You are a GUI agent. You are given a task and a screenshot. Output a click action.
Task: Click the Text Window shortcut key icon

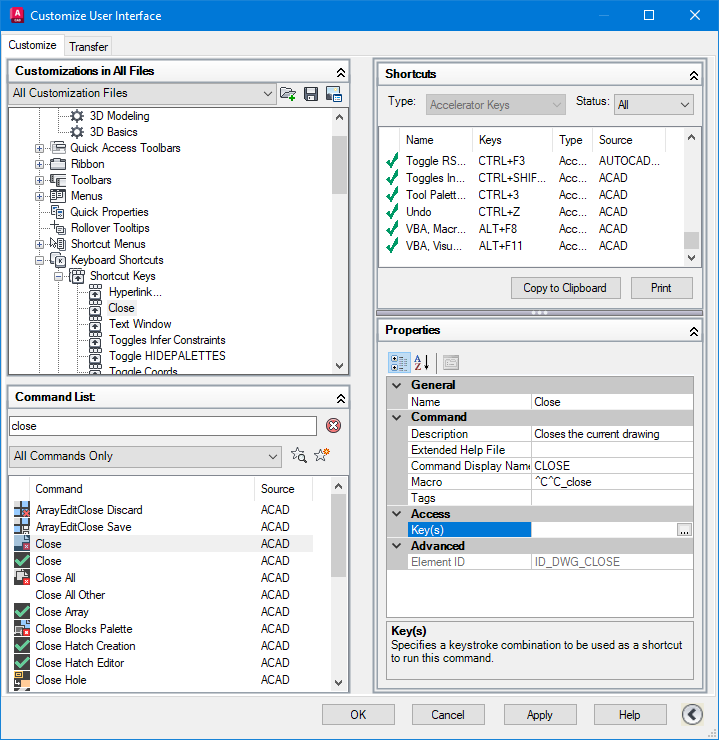95,324
